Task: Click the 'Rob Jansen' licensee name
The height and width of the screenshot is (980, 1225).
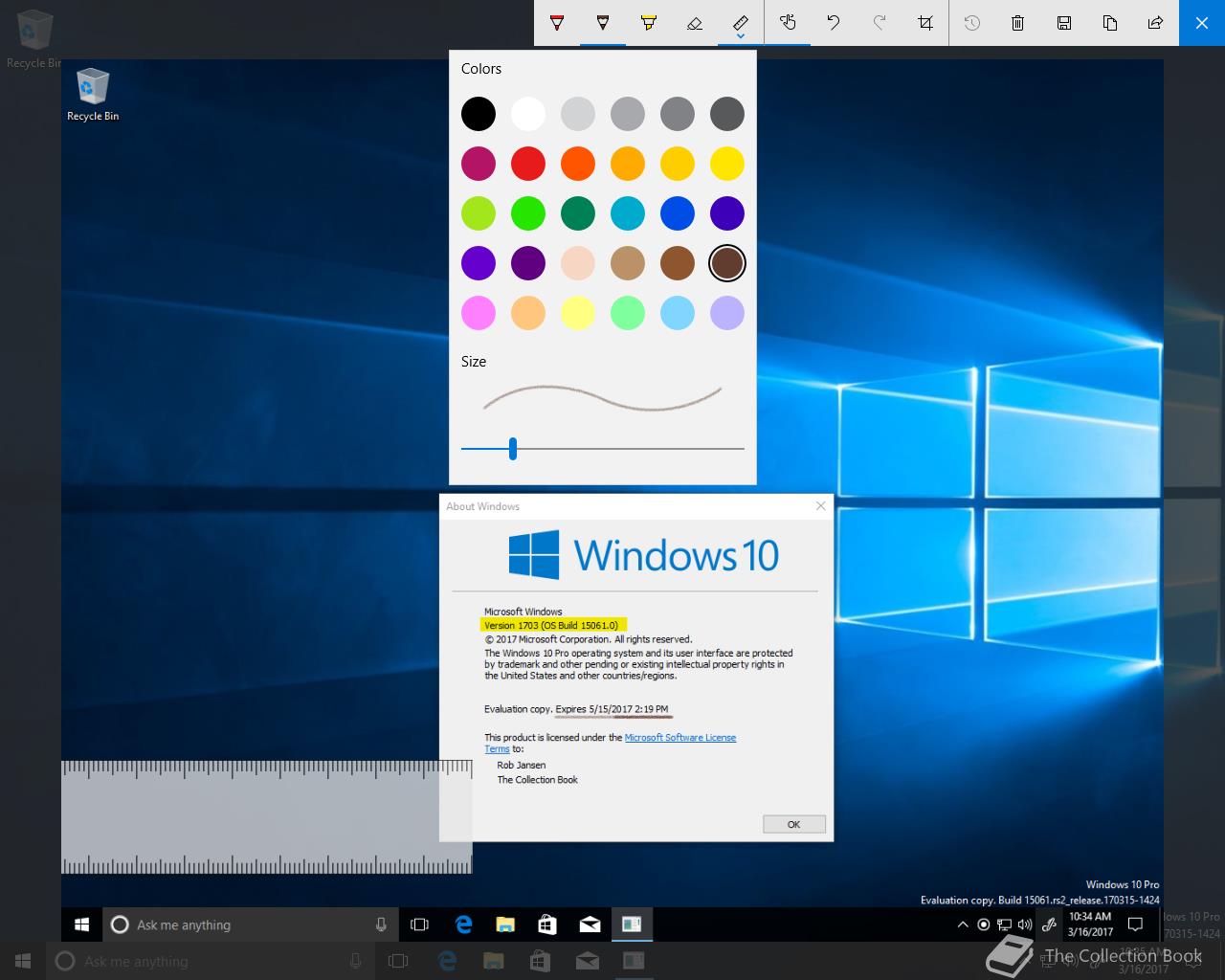Action: tap(522, 766)
